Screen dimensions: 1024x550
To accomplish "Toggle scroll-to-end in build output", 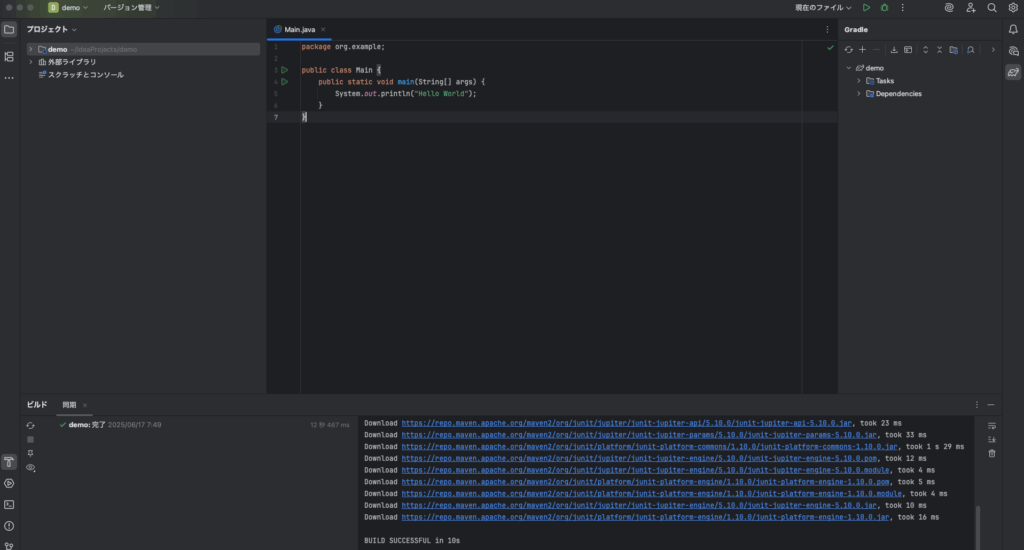I will click(x=991, y=440).
